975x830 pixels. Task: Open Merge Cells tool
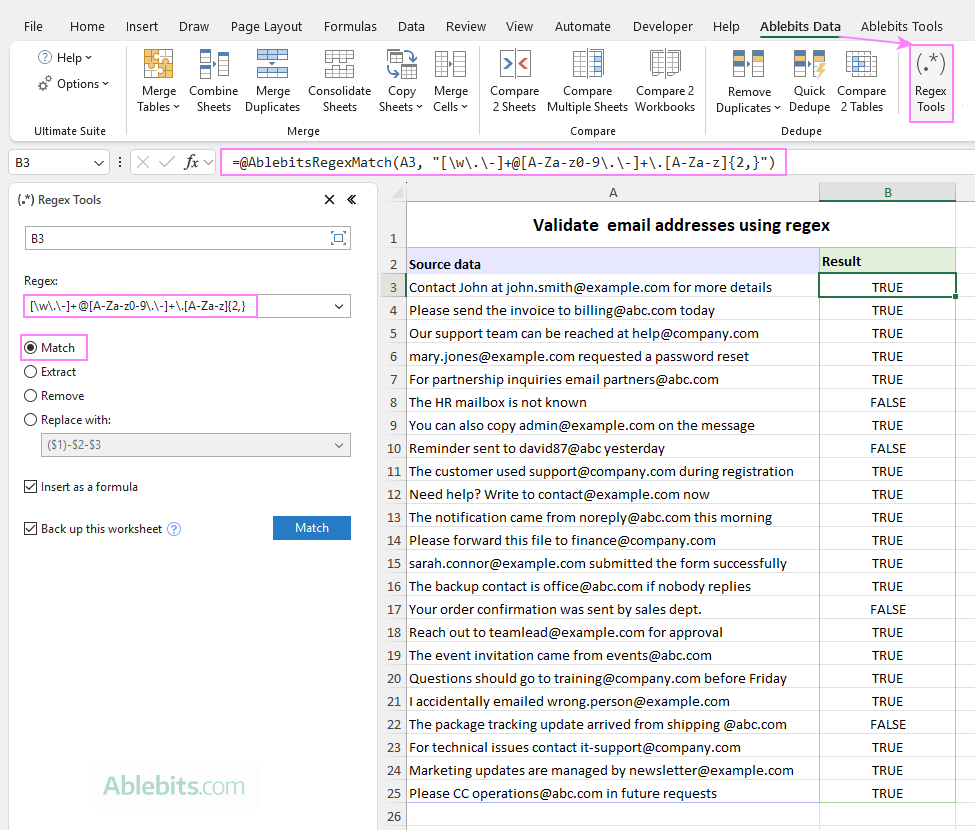click(x=450, y=81)
